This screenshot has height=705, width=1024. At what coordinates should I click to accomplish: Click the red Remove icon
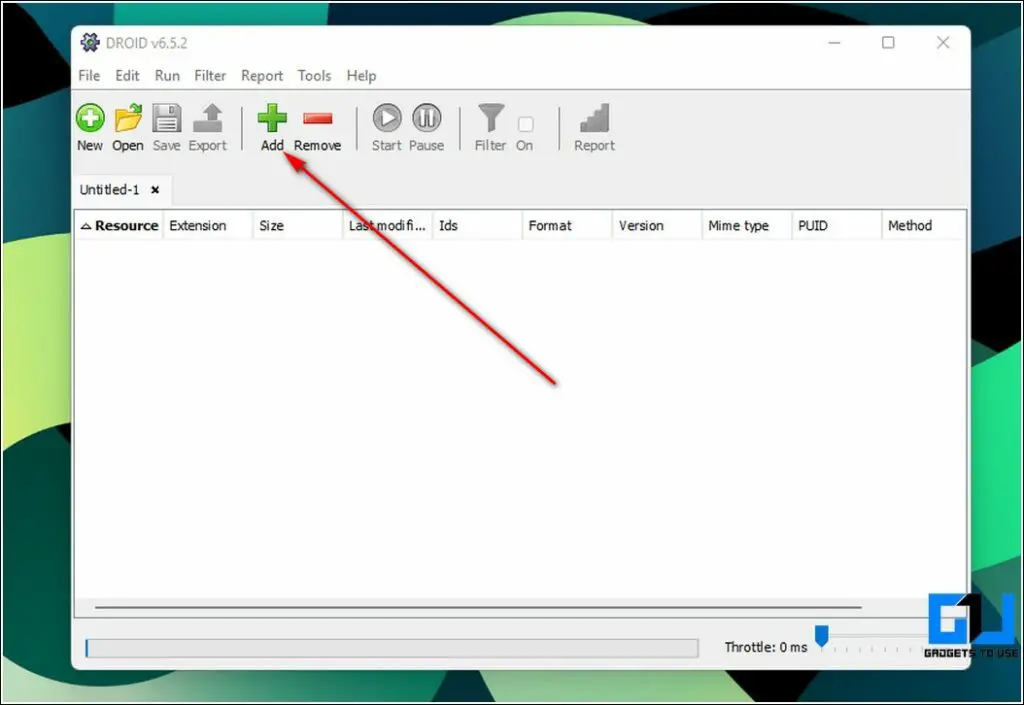tap(317, 118)
